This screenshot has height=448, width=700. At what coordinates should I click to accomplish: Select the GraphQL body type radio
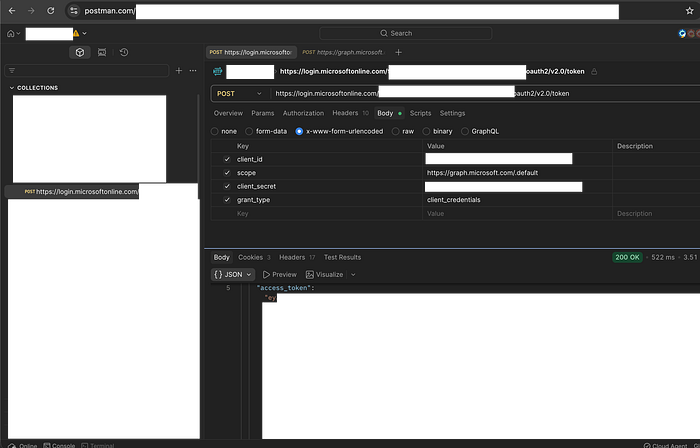pyautogui.click(x=465, y=131)
